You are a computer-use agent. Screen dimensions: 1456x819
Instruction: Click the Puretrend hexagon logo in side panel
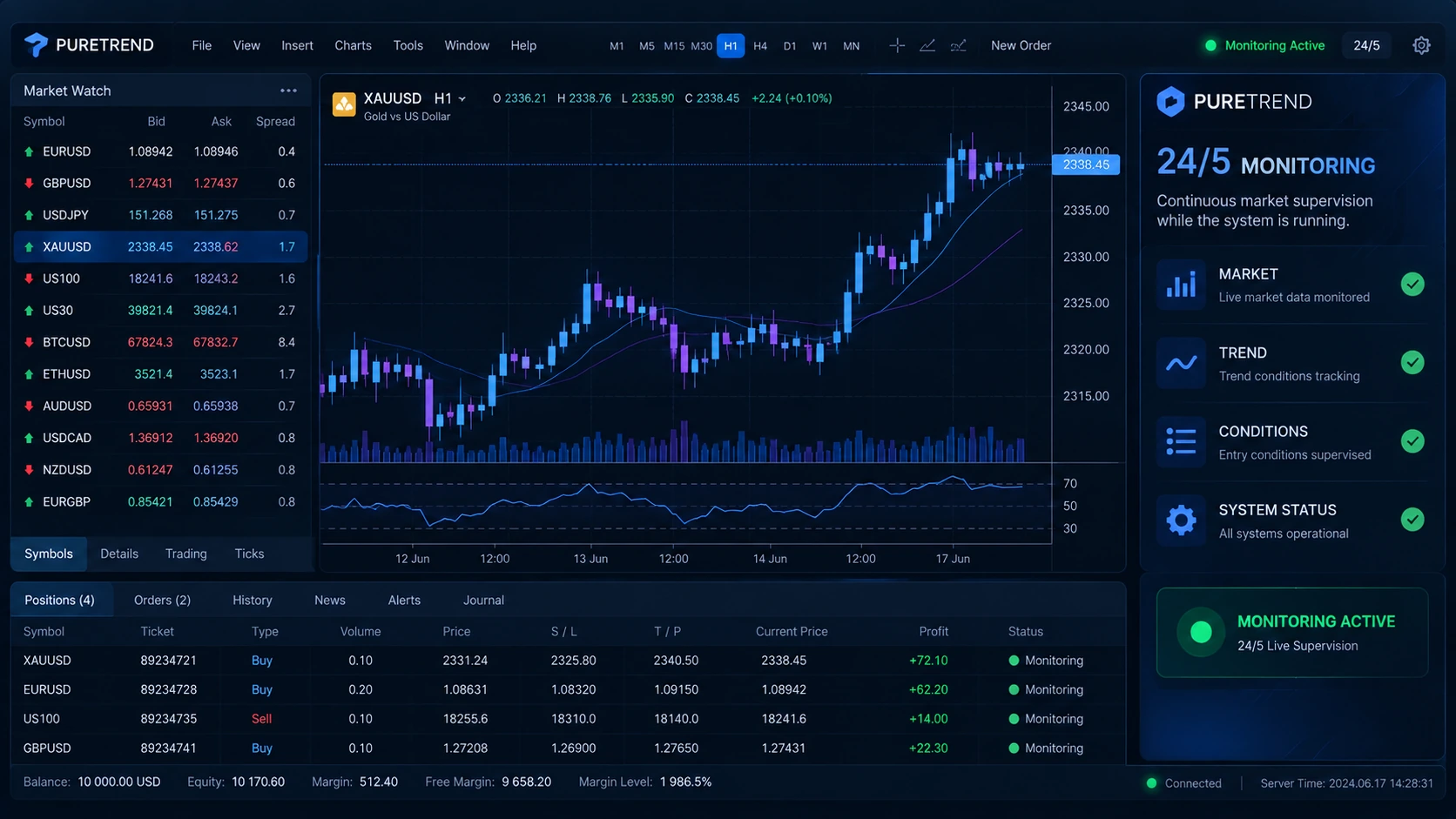(x=1170, y=102)
